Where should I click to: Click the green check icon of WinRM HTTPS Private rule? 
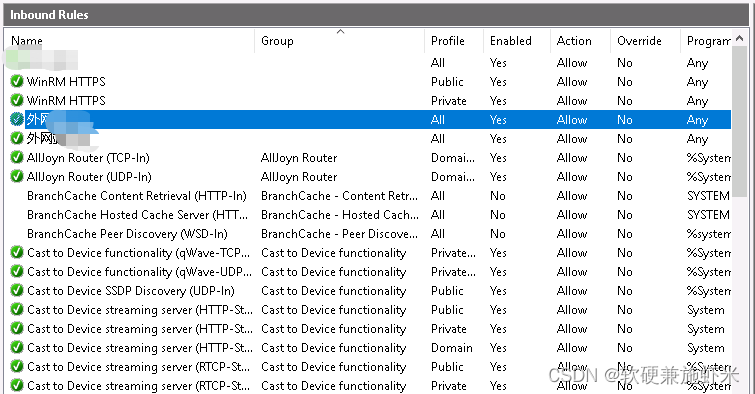pos(17,100)
